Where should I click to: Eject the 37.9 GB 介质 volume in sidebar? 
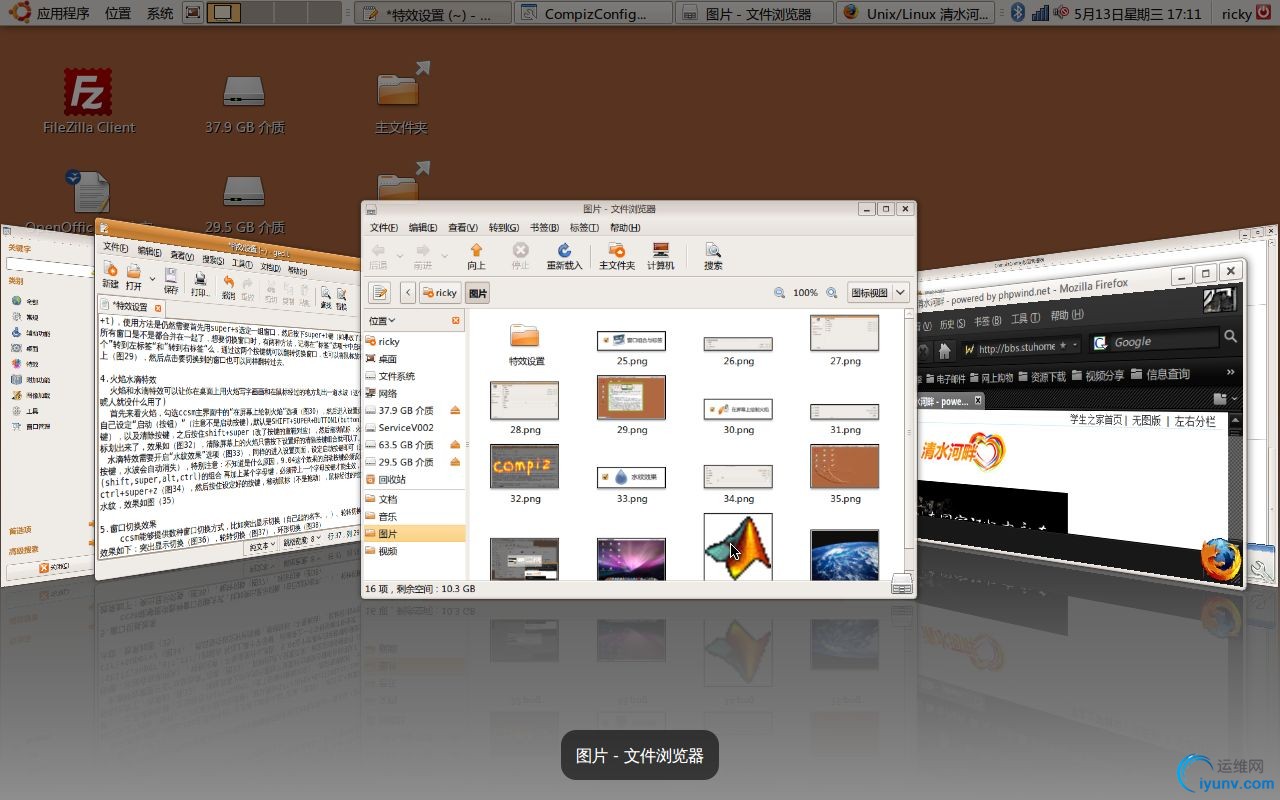(455, 410)
